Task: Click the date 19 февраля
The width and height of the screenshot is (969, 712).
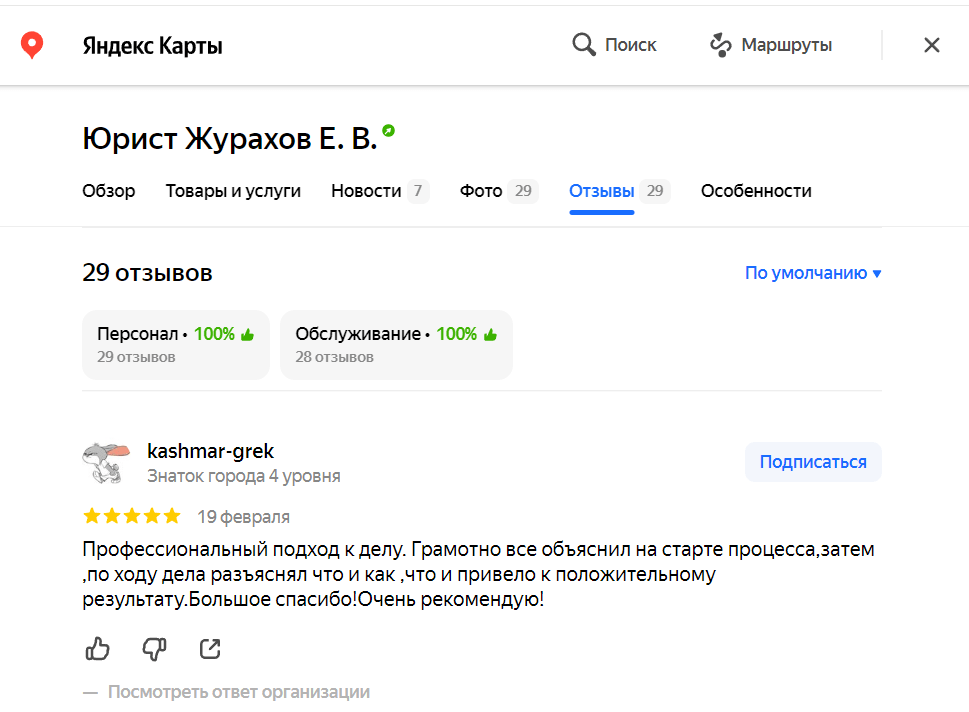Action: pyautogui.click(x=243, y=517)
